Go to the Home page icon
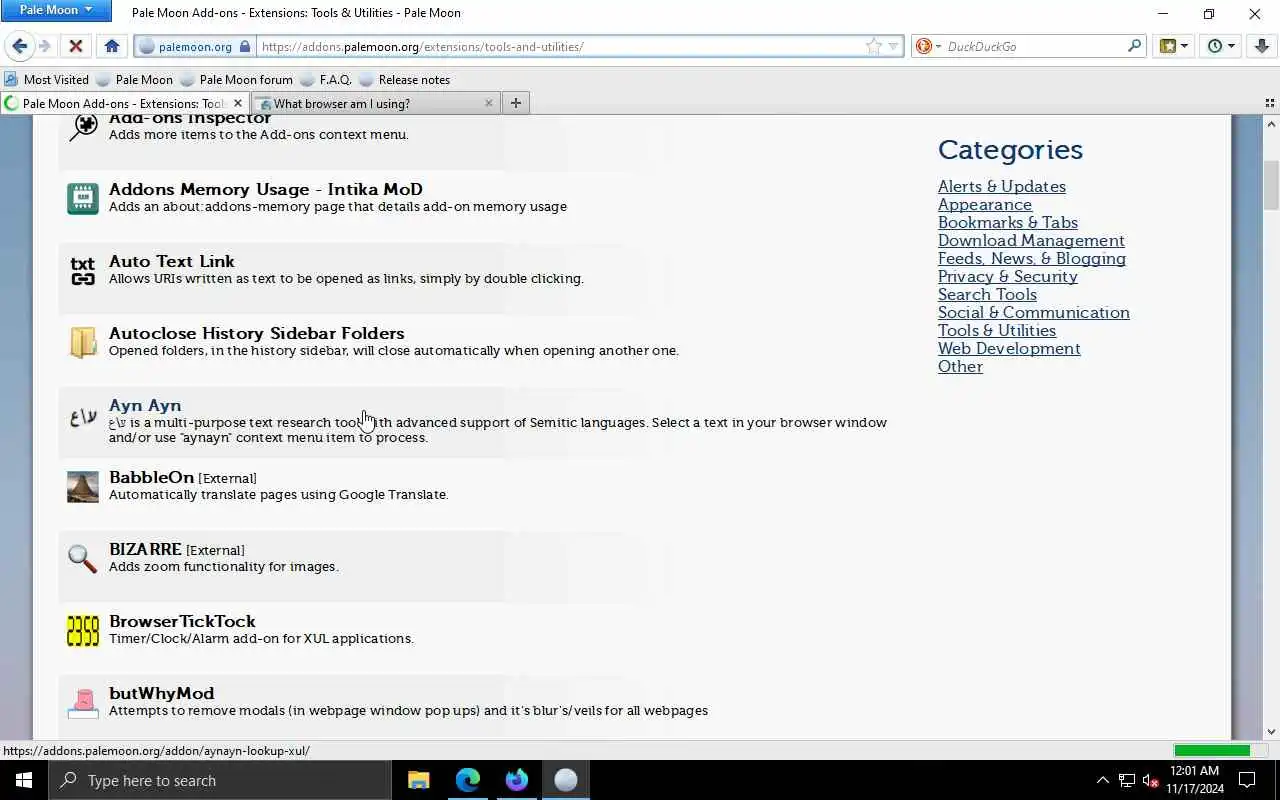1280x800 pixels. 112,46
